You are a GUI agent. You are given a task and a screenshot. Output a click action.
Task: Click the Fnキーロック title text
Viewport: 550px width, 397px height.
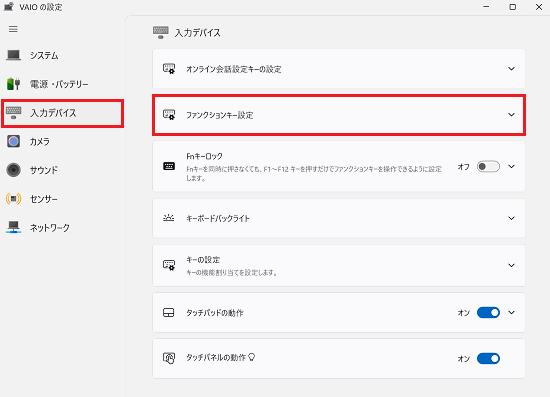tap(204, 156)
